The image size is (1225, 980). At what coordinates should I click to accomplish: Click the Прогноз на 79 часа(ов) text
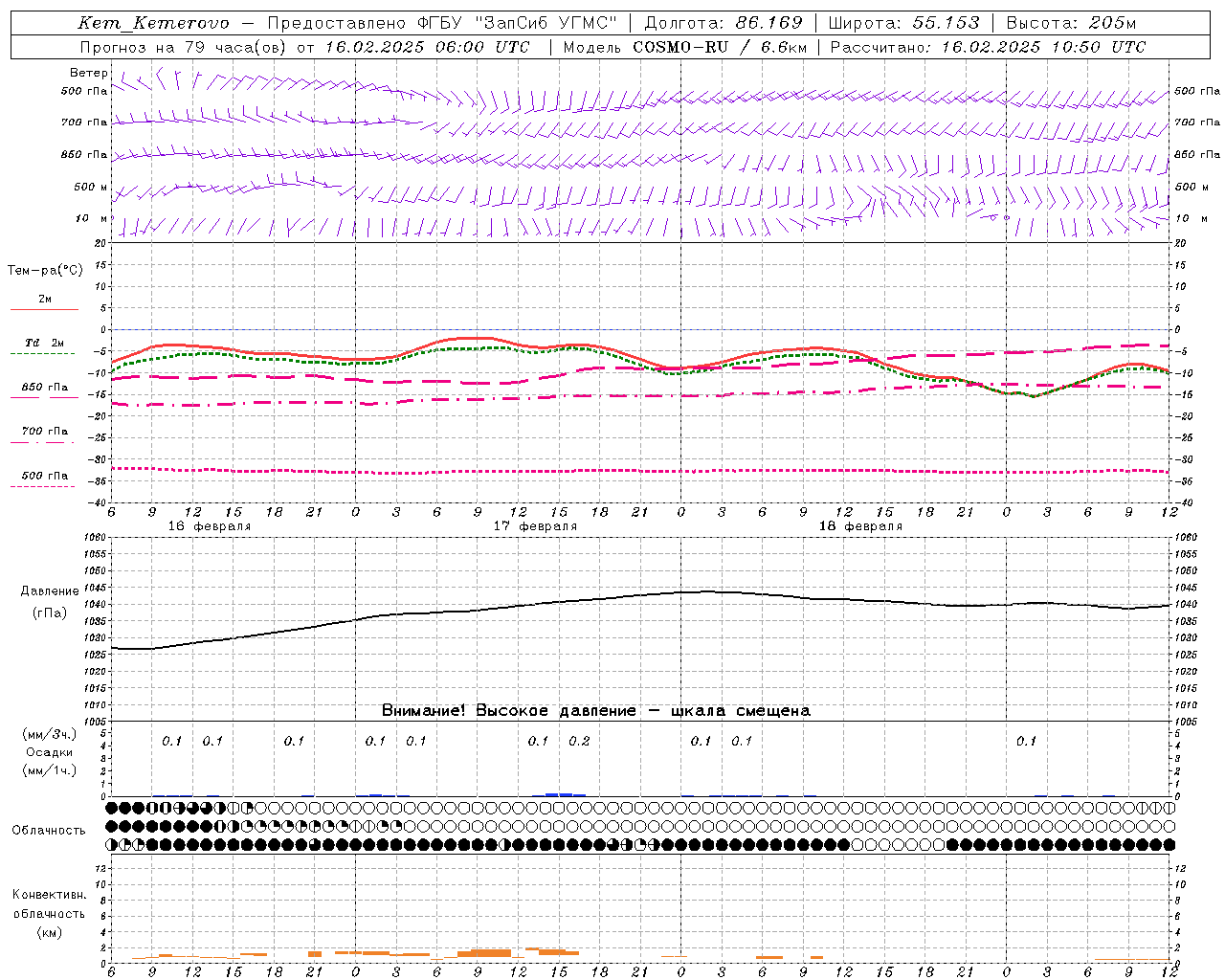[185, 47]
